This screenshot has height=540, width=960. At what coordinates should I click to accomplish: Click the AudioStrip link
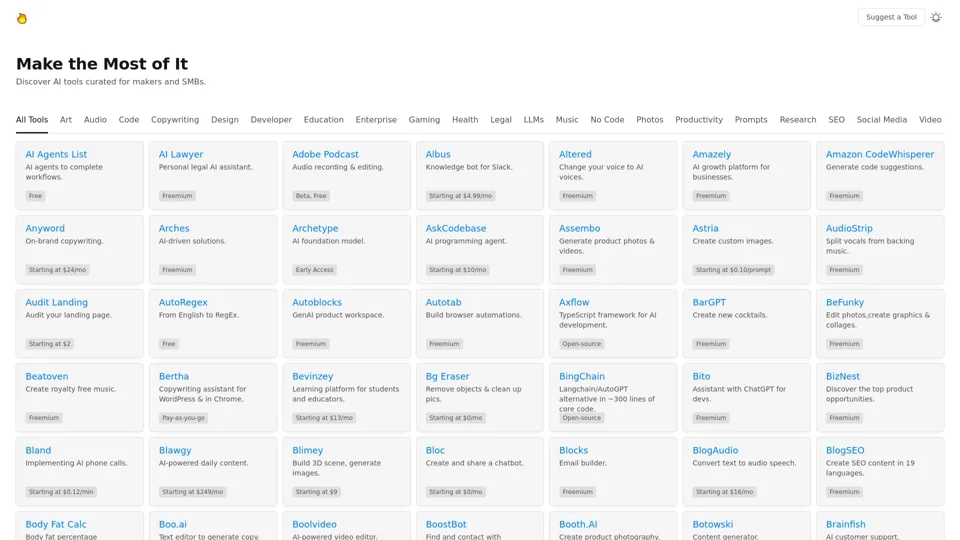[849, 228]
